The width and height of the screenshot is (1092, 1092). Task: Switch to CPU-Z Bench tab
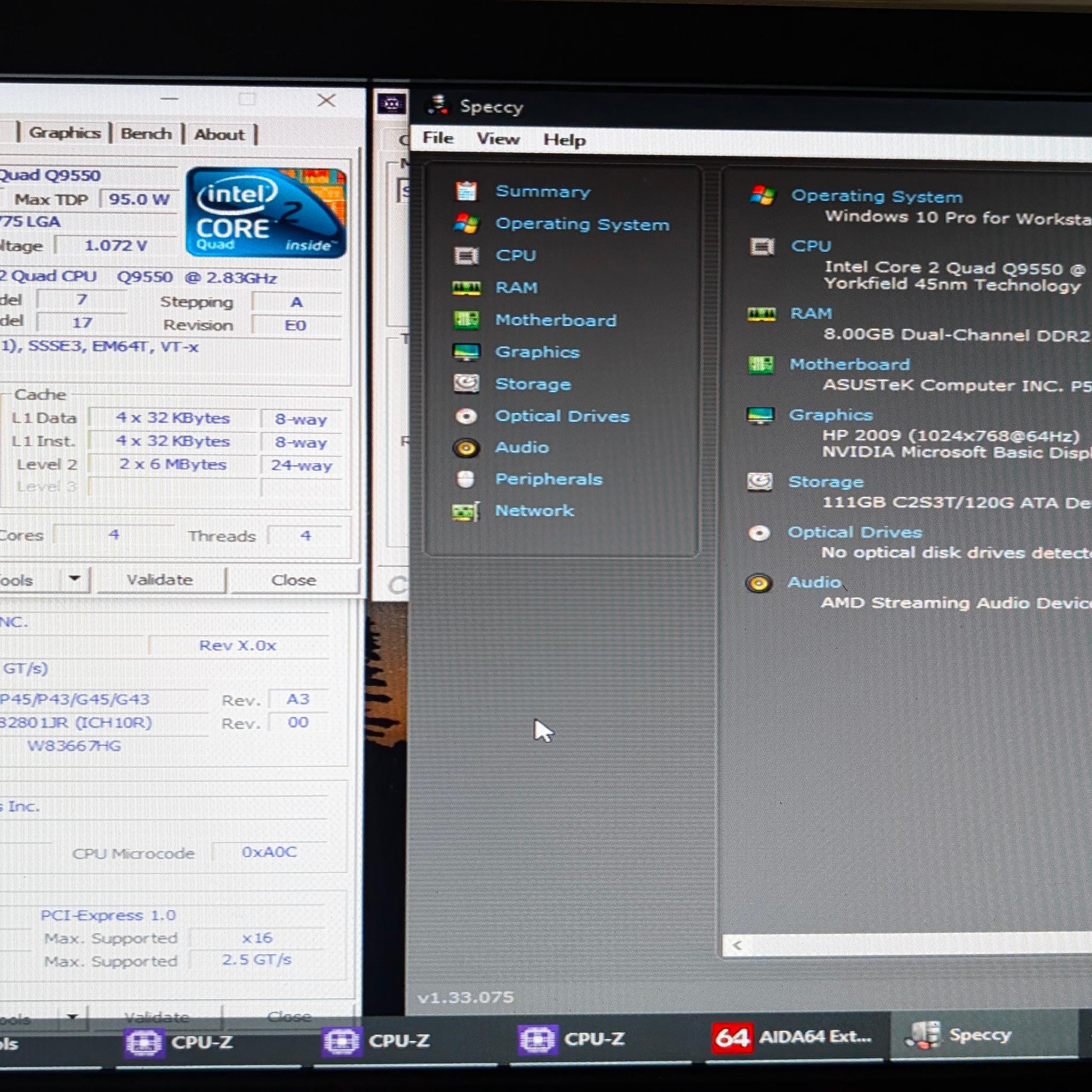(x=146, y=134)
